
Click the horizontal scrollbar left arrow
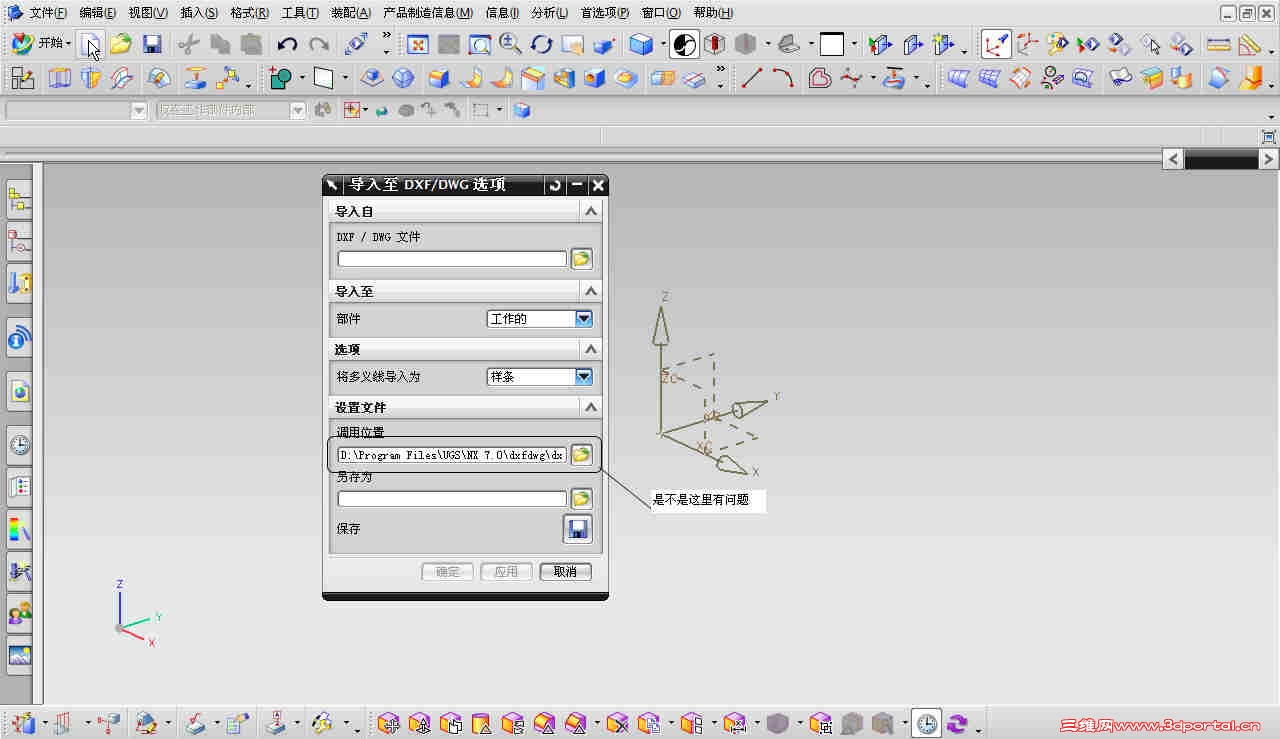pyautogui.click(x=1174, y=159)
